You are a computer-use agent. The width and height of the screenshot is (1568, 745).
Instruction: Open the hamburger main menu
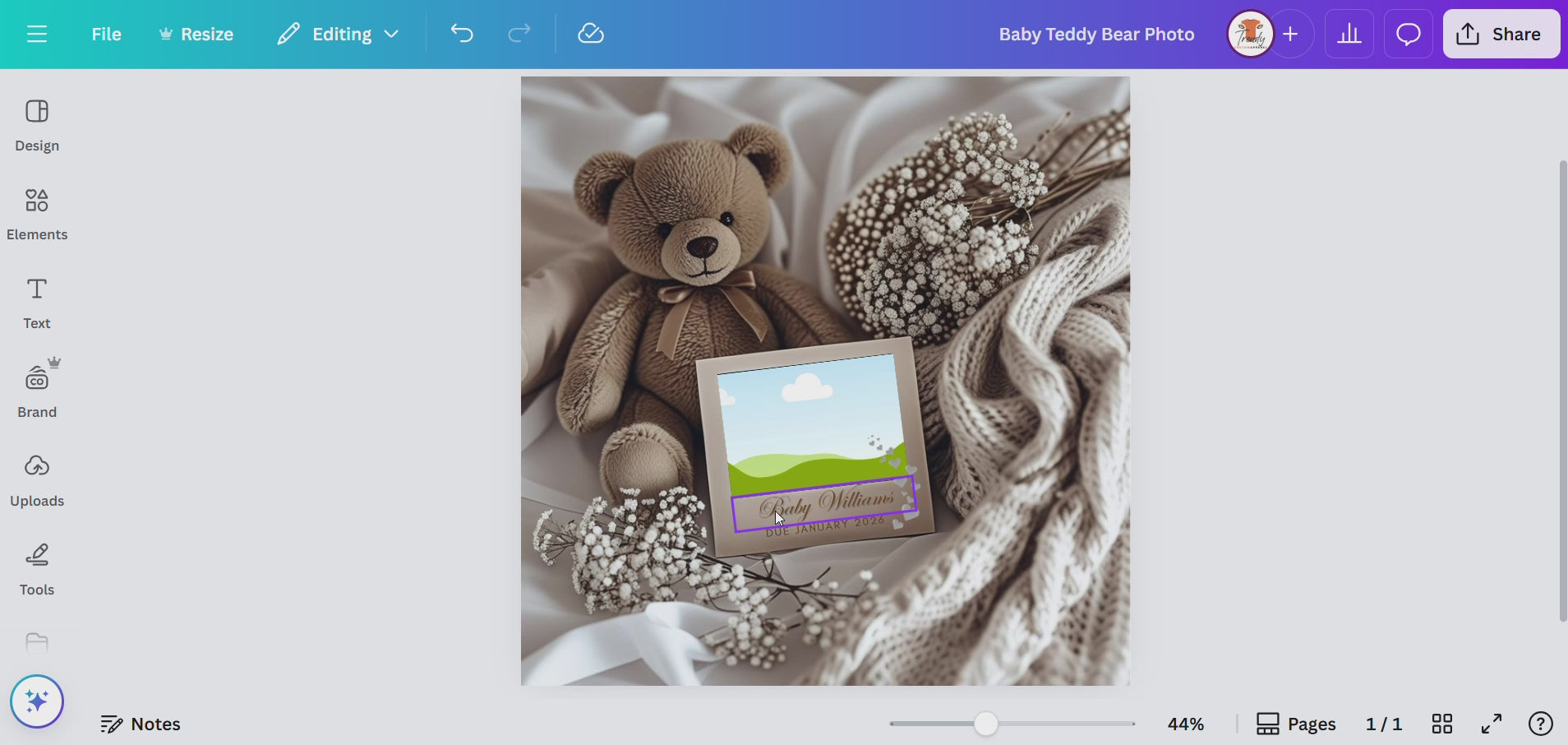(x=37, y=34)
